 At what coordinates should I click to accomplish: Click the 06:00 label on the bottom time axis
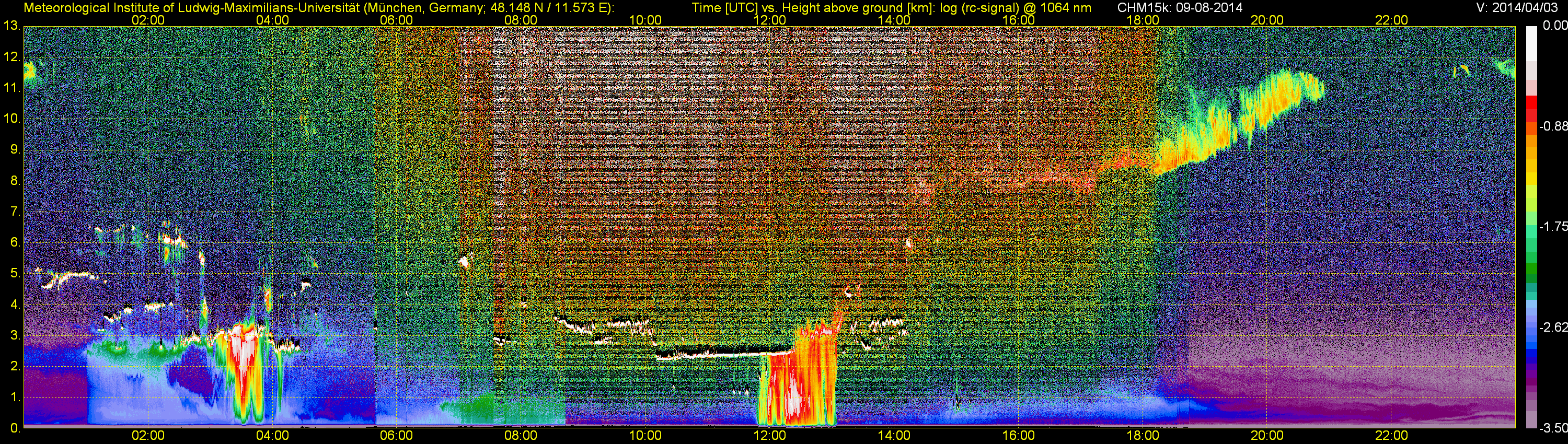396,436
